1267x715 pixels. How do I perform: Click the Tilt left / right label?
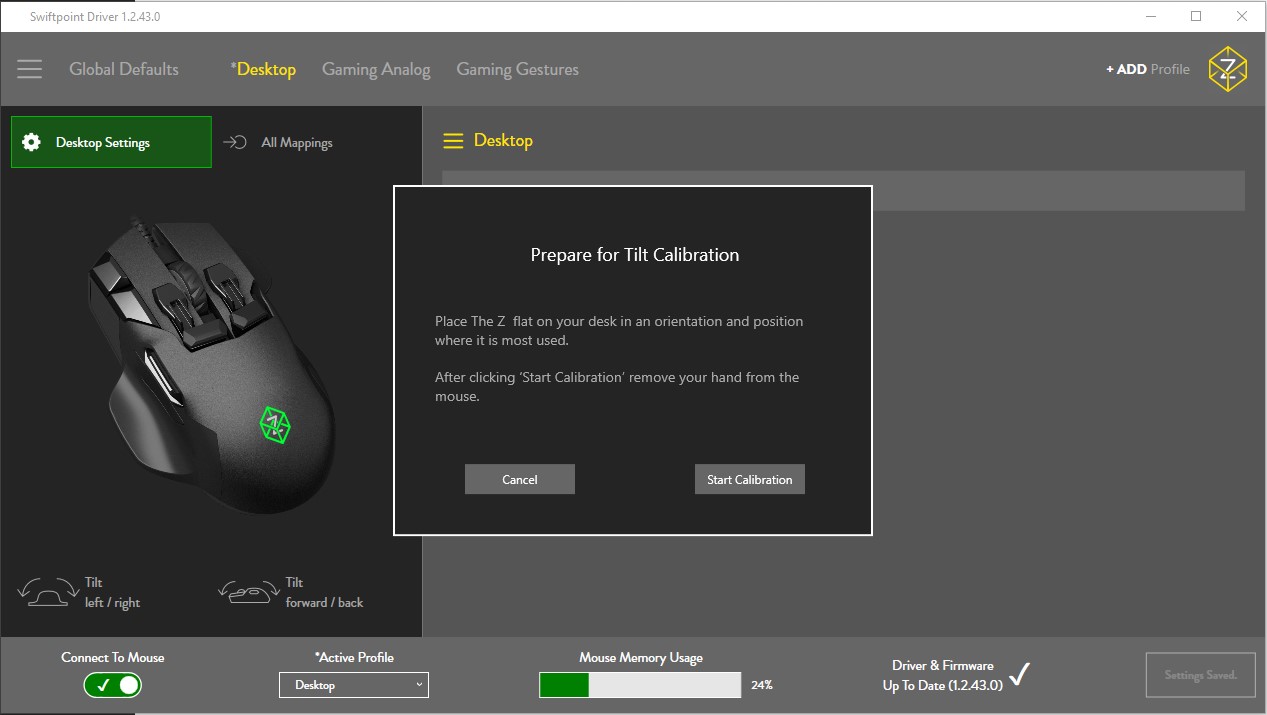pyautogui.click(x=112, y=592)
